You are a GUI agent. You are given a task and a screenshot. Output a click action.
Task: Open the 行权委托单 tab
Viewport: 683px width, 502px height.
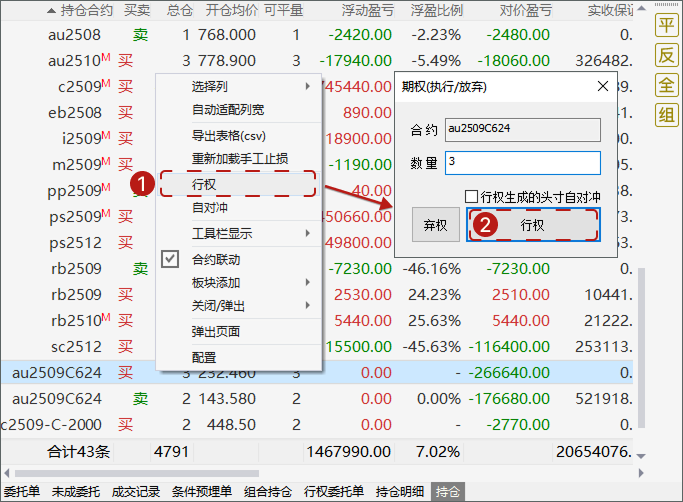pyautogui.click(x=335, y=492)
